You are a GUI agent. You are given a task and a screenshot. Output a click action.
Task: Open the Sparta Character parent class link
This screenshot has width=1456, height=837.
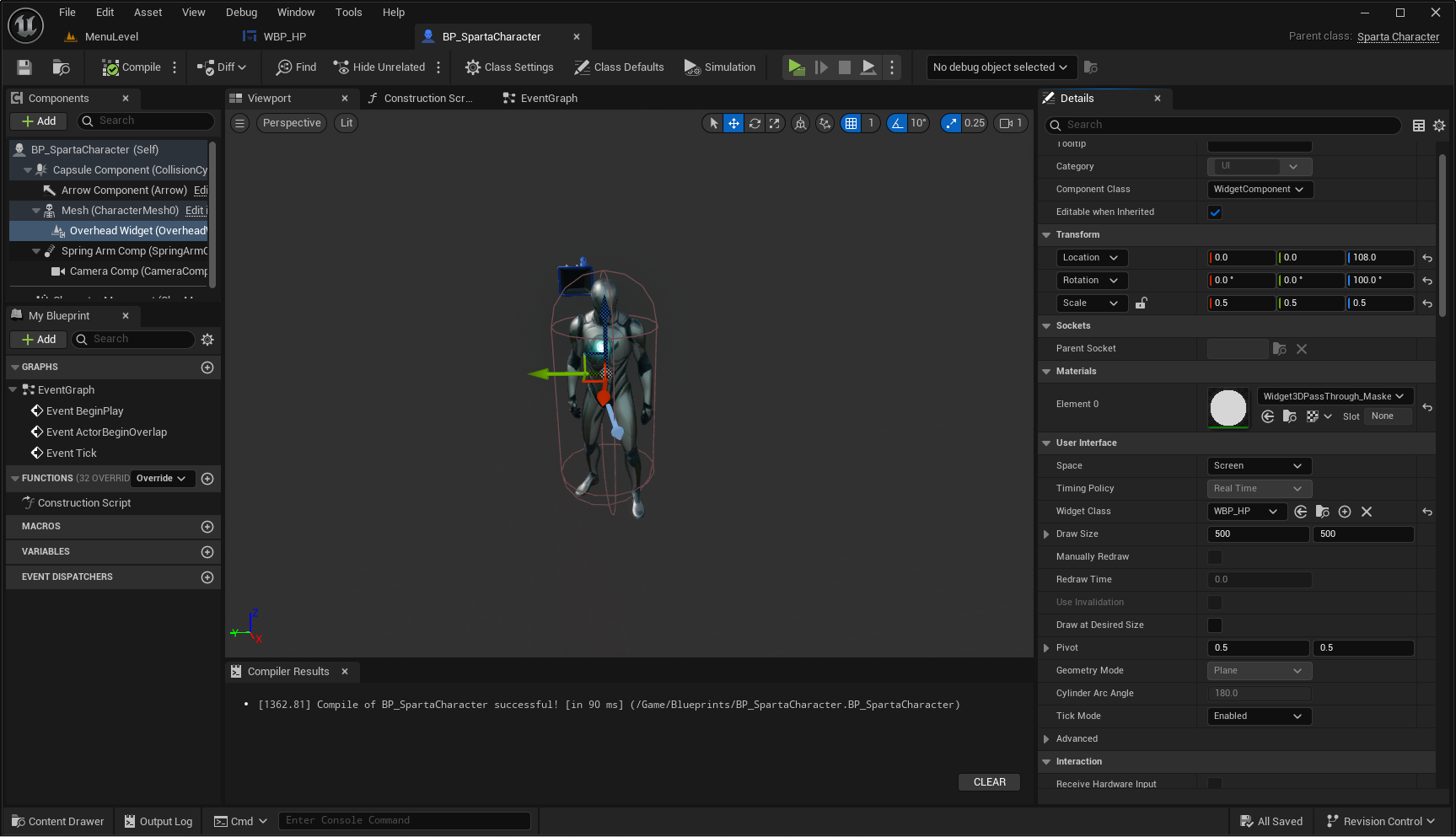1398,37
